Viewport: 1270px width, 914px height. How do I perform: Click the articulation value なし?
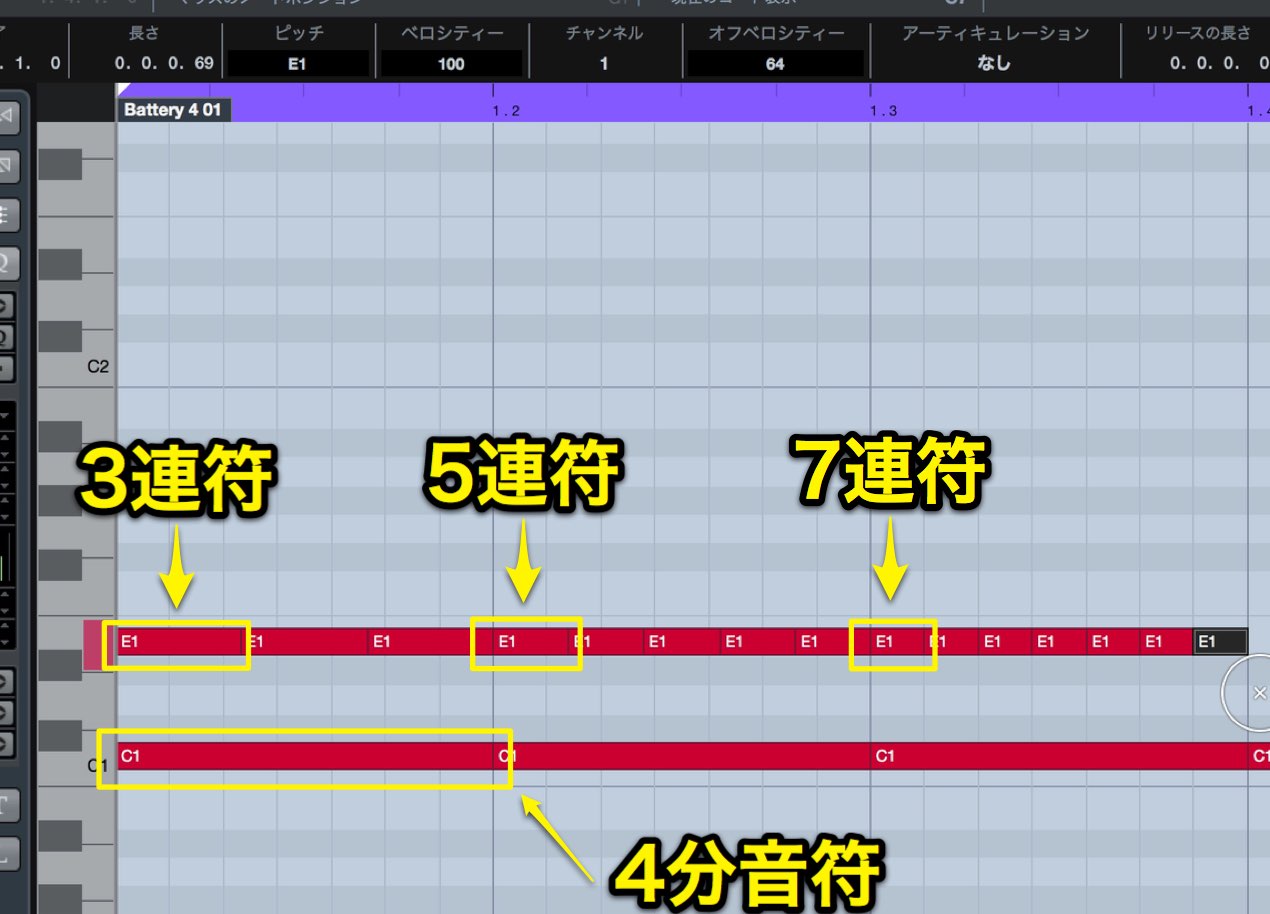pyautogui.click(x=994, y=64)
